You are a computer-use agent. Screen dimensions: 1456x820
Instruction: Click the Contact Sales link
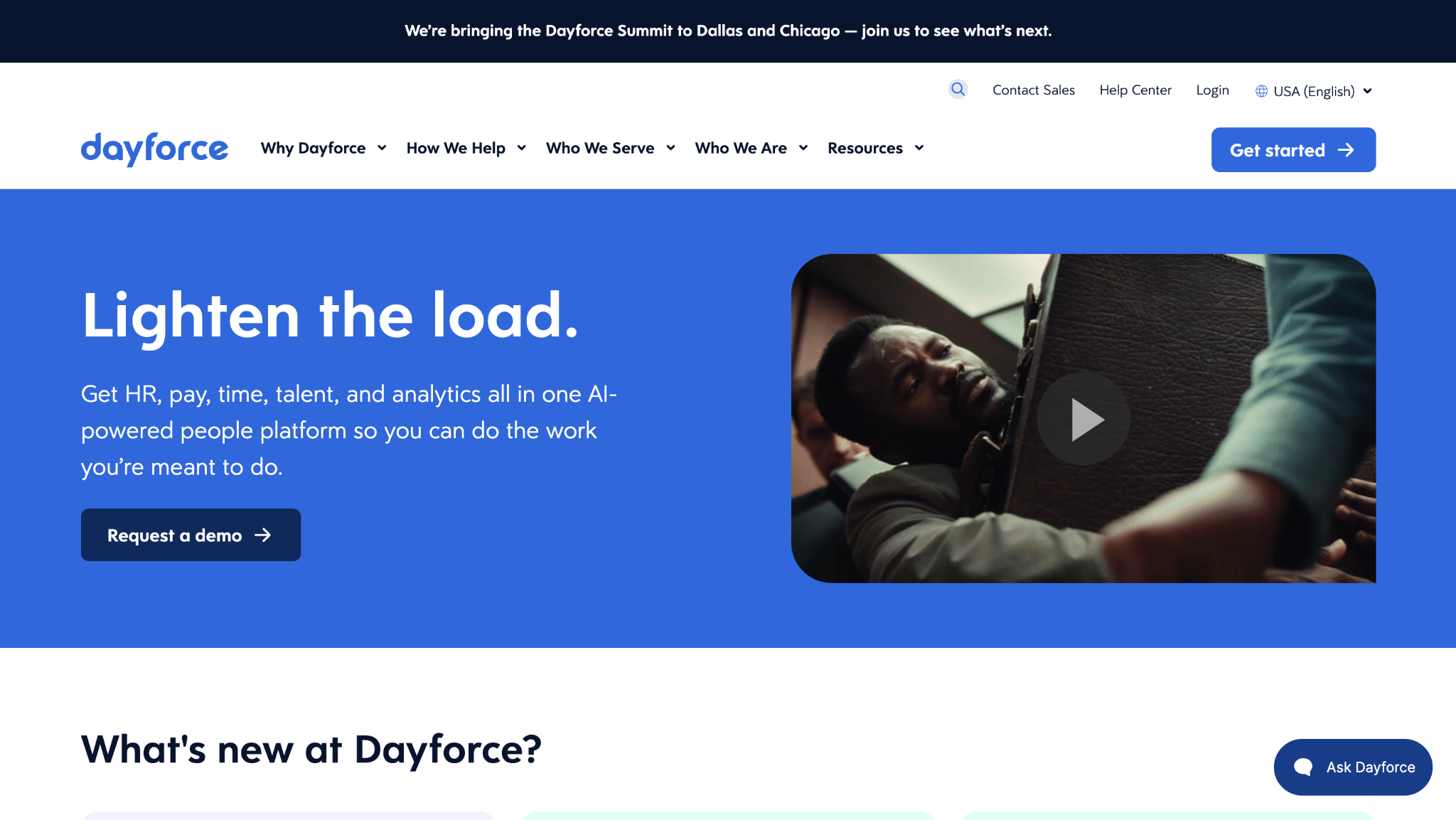pyautogui.click(x=1033, y=90)
